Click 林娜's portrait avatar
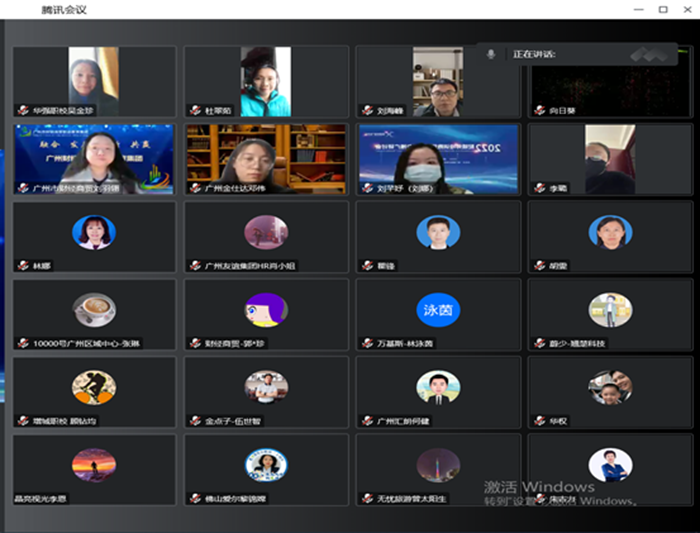The height and width of the screenshot is (533, 700). coord(94,232)
